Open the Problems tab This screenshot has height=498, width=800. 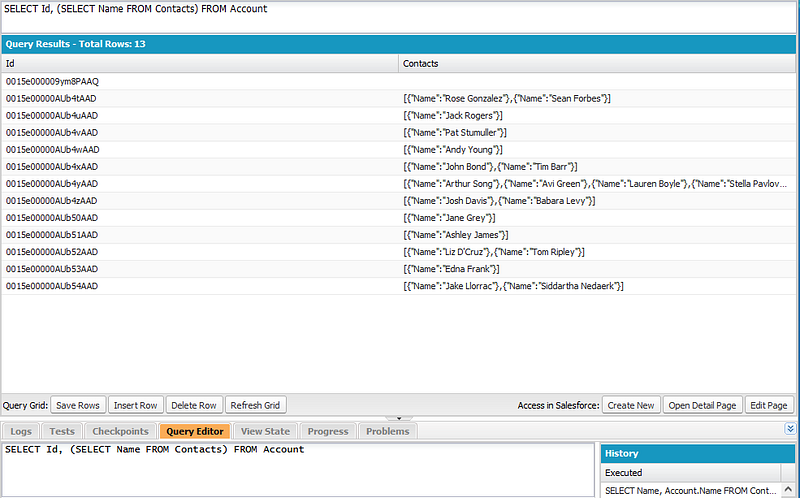tap(388, 431)
